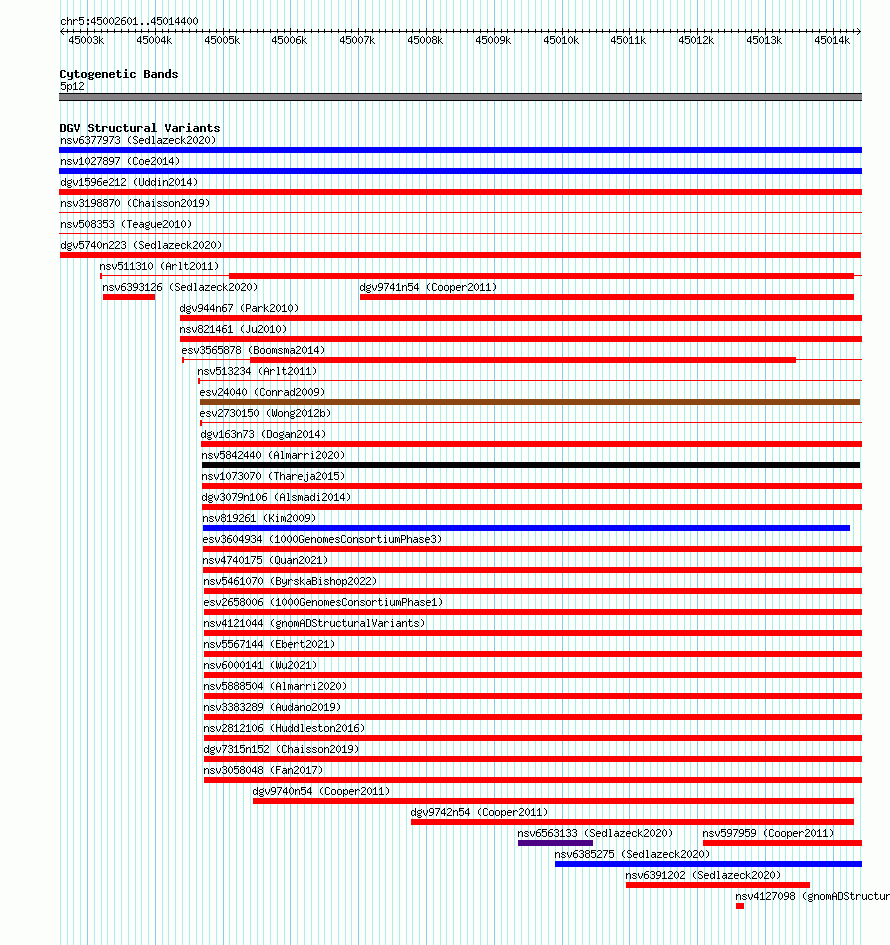The width and height of the screenshot is (890, 945).
Task: Click the blue bar for nsv819261 (Kim2009)
Action: click(x=526, y=528)
